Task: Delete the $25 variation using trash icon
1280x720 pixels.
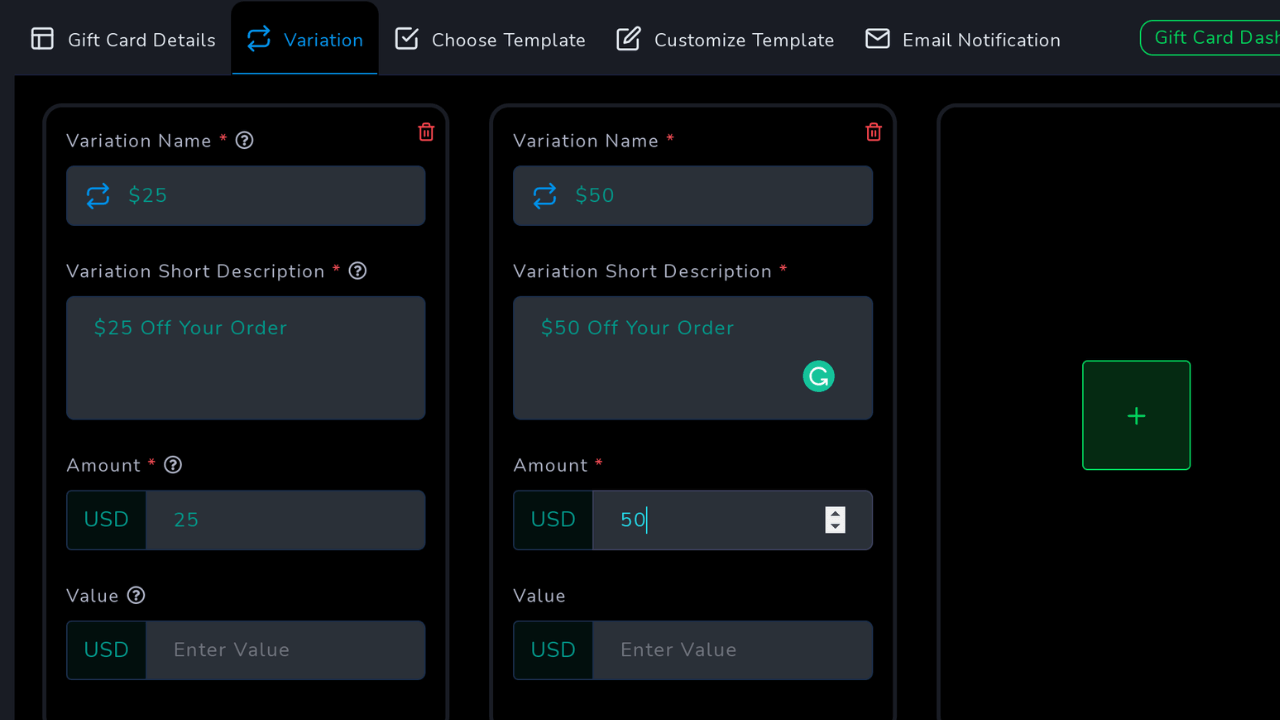Action: point(426,132)
